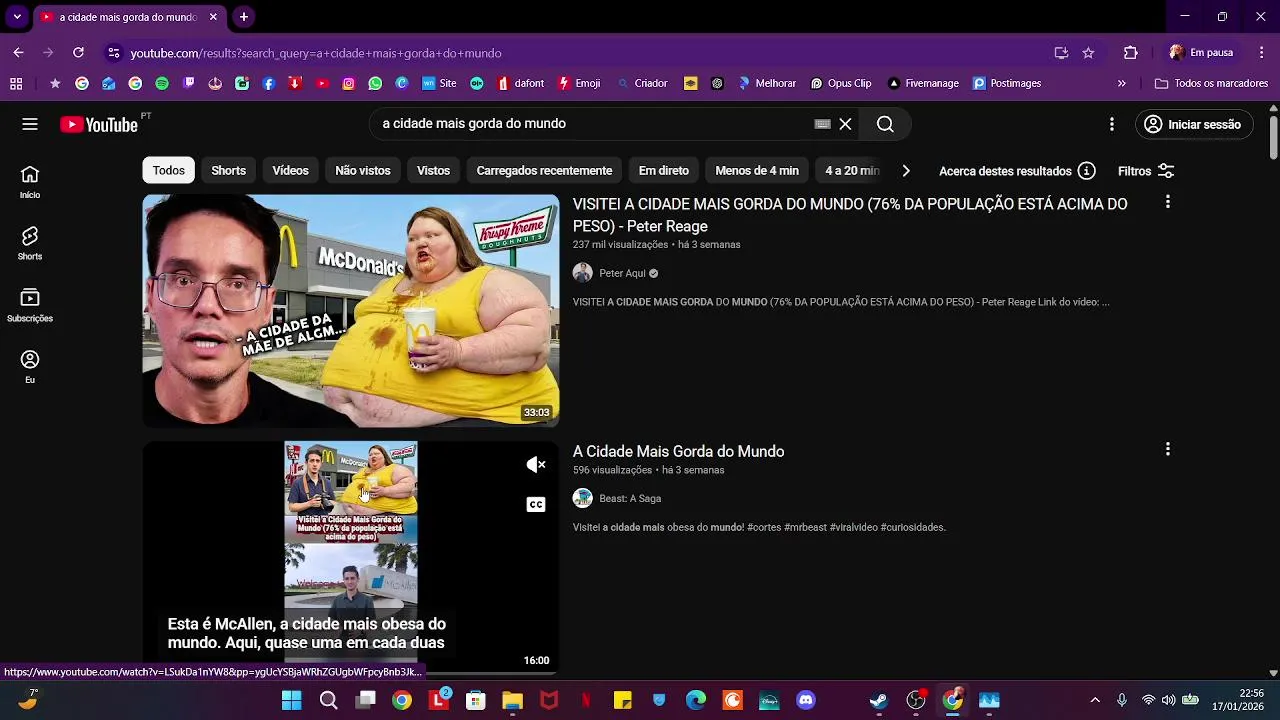Open the Todos os marcadores folder
Image resolution: width=1280 pixels, height=720 pixels.
(x=1211, y=83)
